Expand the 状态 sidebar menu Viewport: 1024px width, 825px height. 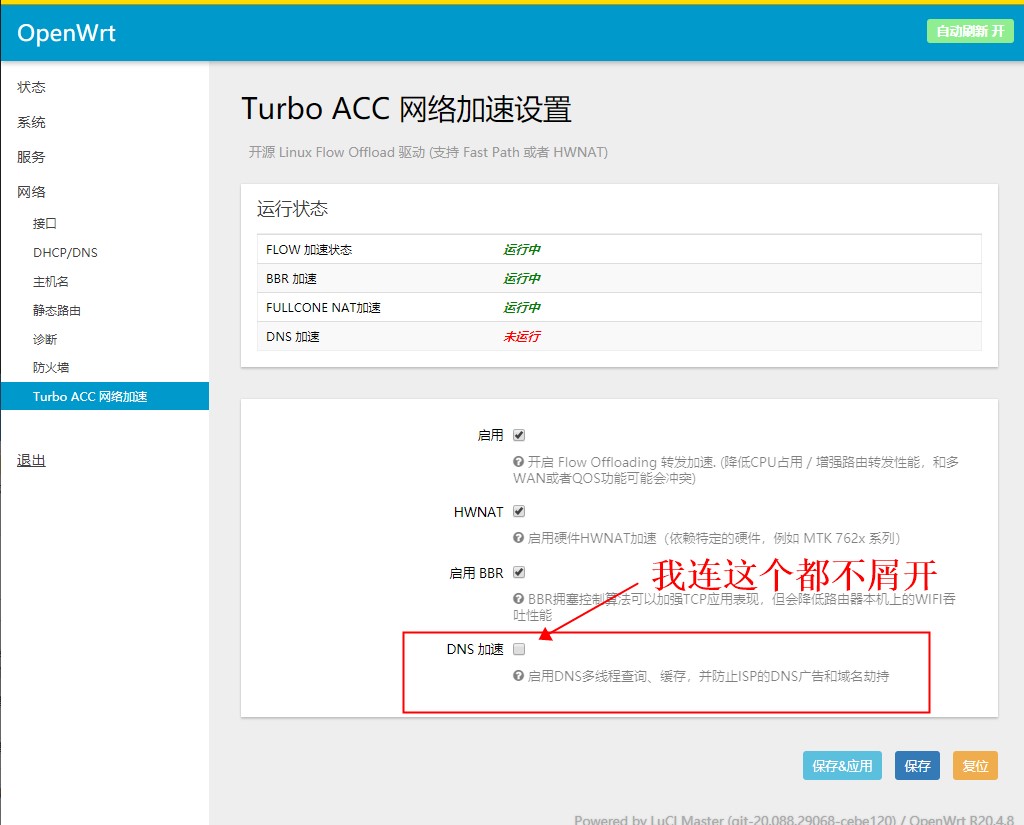click(x=31, y=87)
